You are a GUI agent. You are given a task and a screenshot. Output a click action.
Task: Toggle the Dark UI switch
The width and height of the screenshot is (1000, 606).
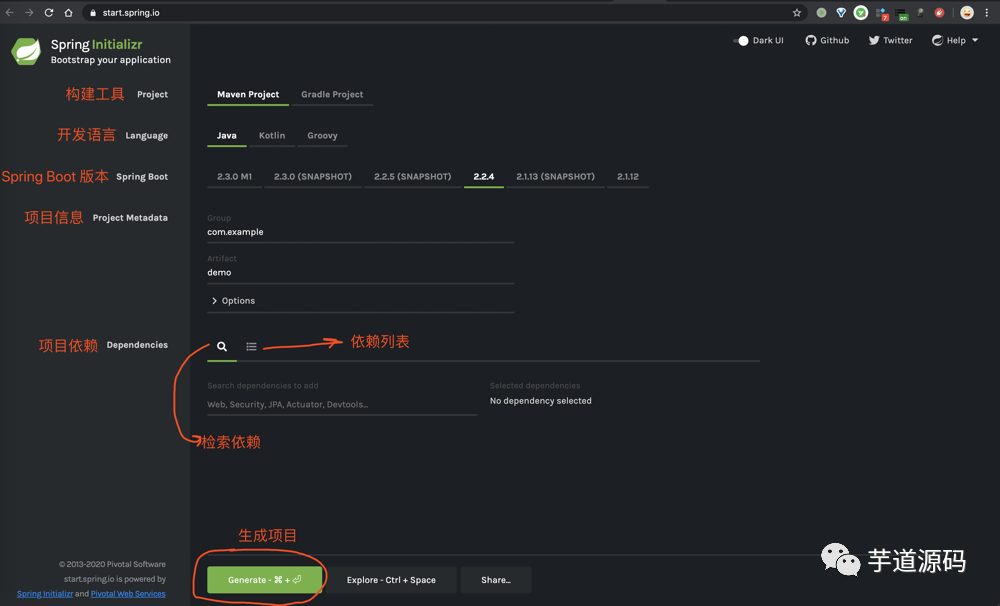[x=741, y=41]
